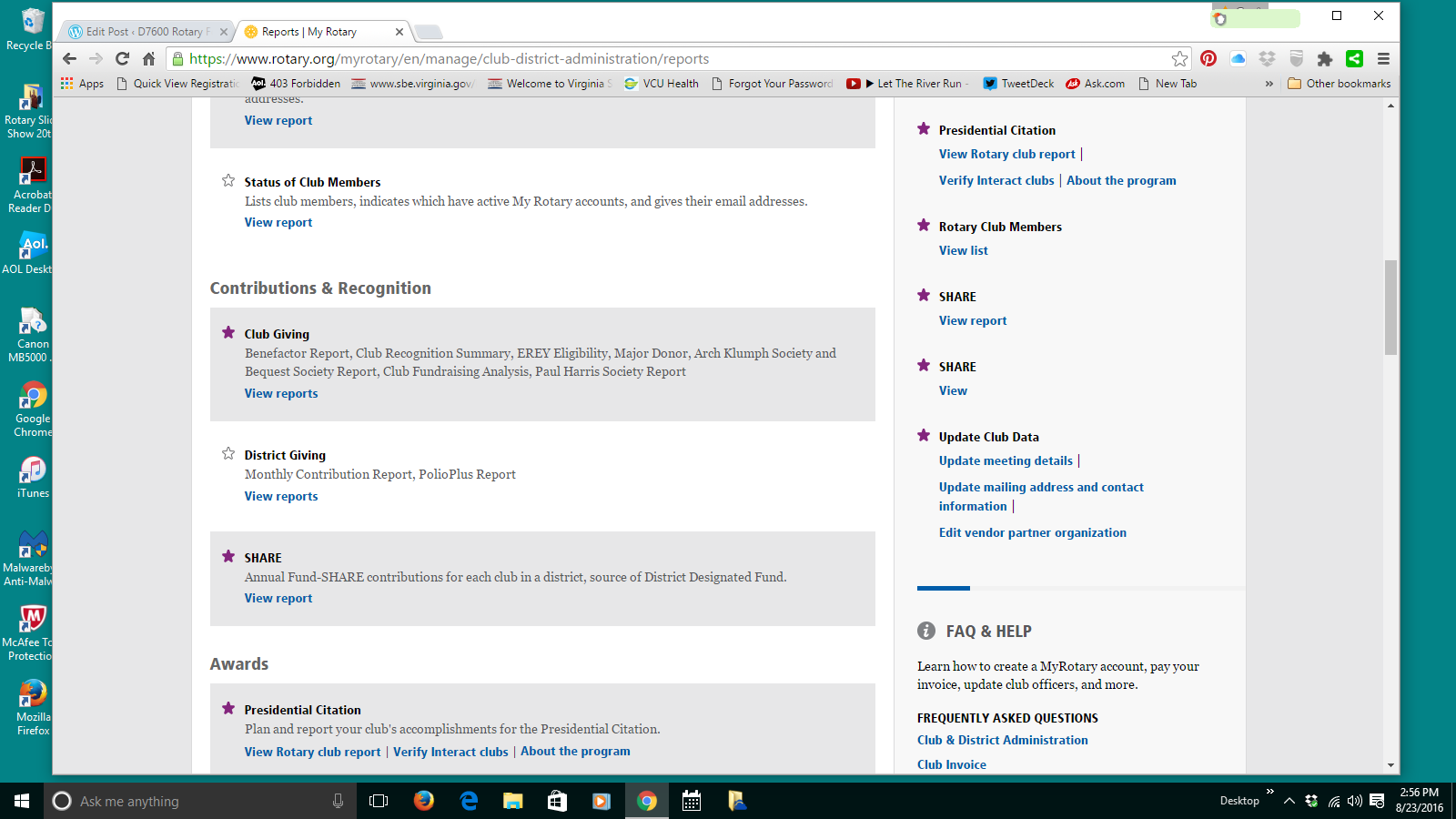
Task: Toggle the District Giving favorite star
Action: click(228, 454)
